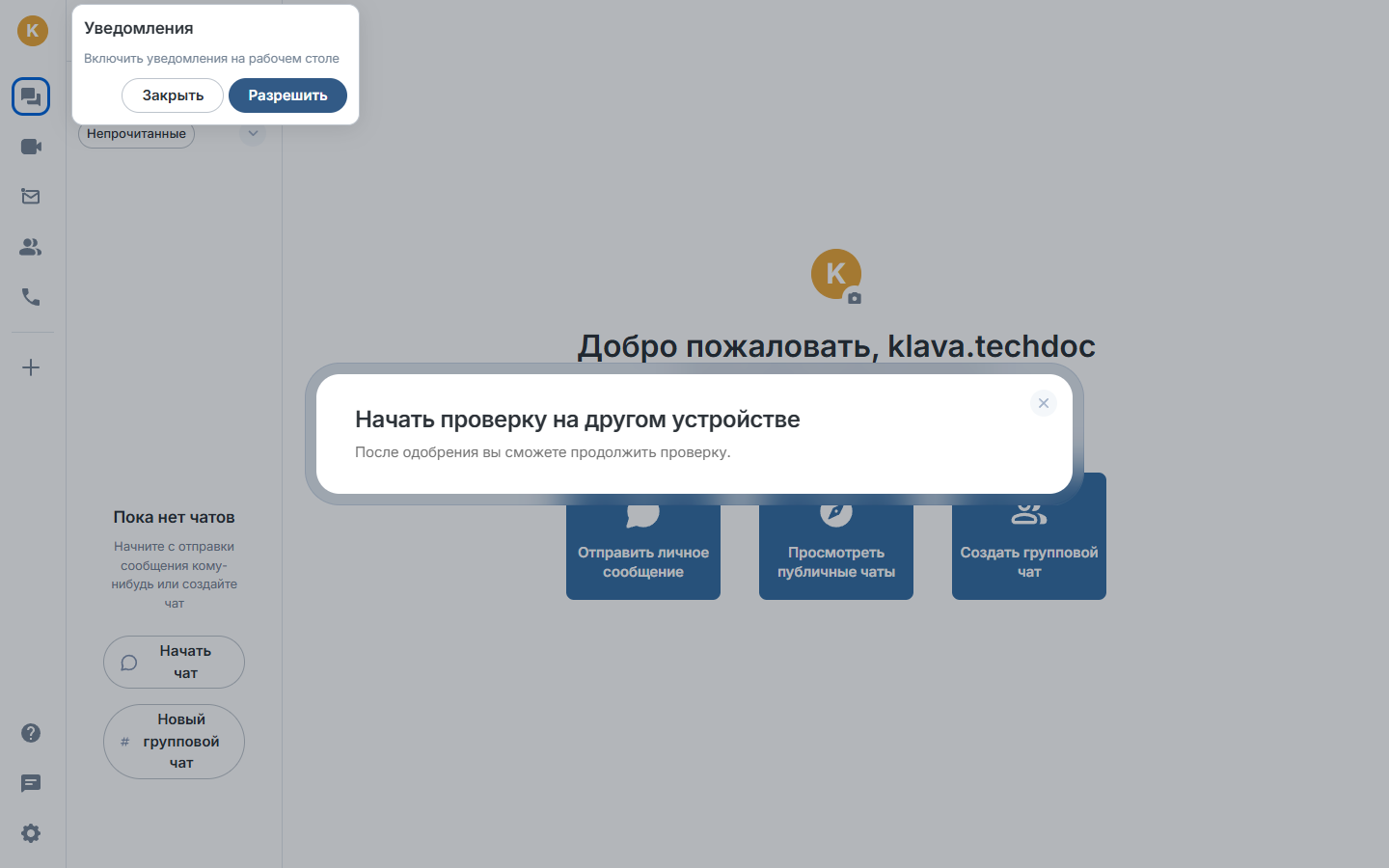The height and width of the screenshot is (868, 1389).
Task: Open the feedback message icon
Action: [31, 783]
